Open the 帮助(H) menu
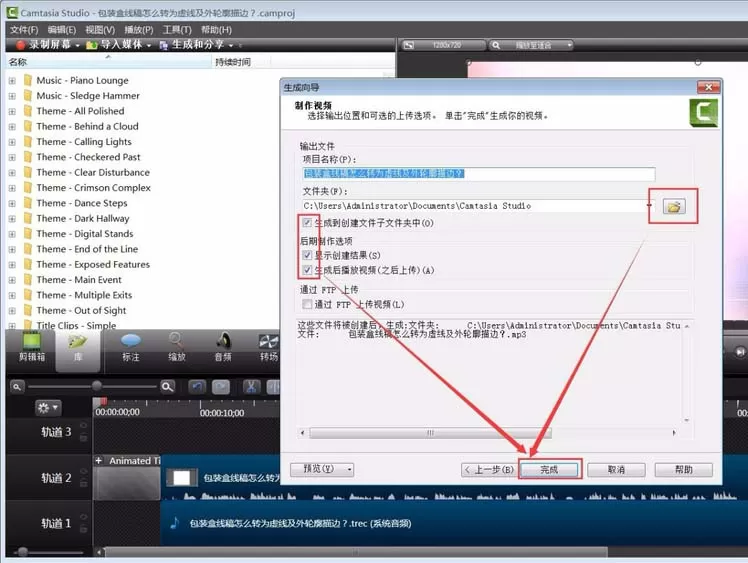Viewport: 748px width, 563px height. 216,30
